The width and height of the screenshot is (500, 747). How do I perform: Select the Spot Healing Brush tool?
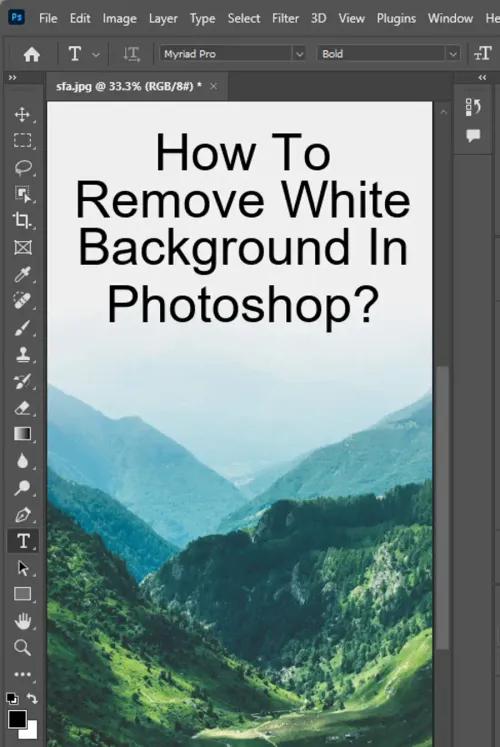point(22,301)
